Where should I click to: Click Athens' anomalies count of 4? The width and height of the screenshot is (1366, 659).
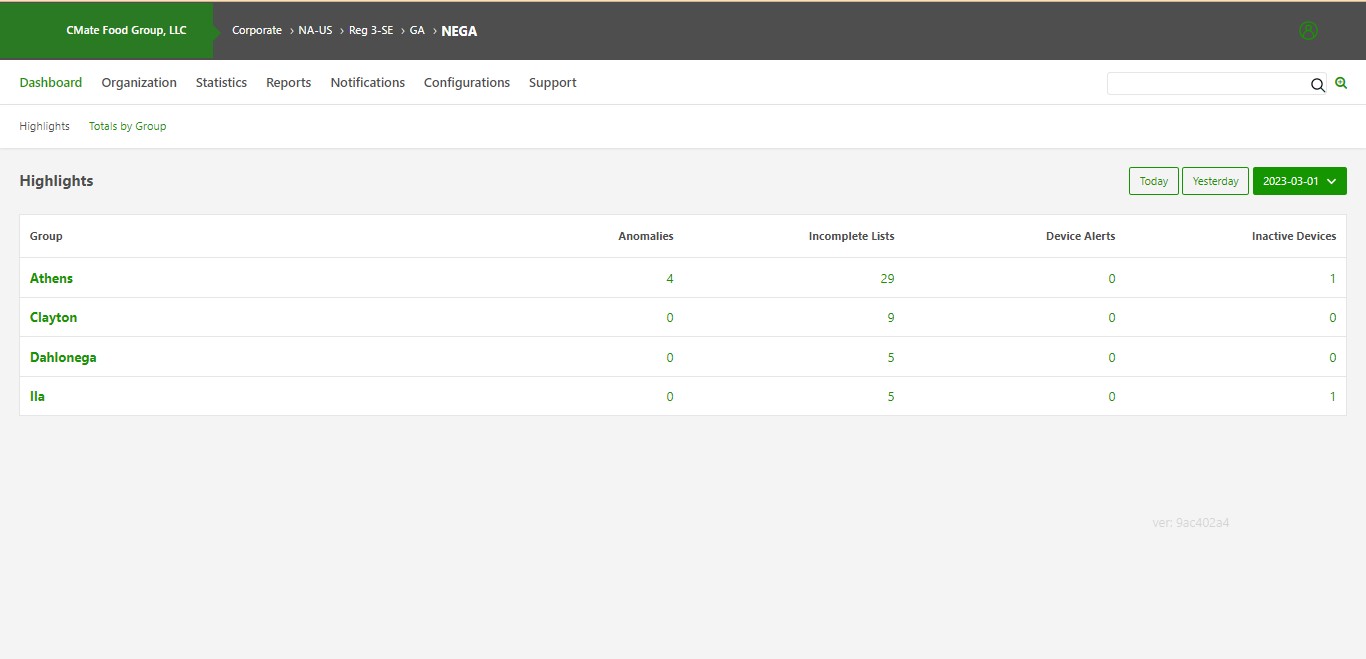(x=670, y=278)
